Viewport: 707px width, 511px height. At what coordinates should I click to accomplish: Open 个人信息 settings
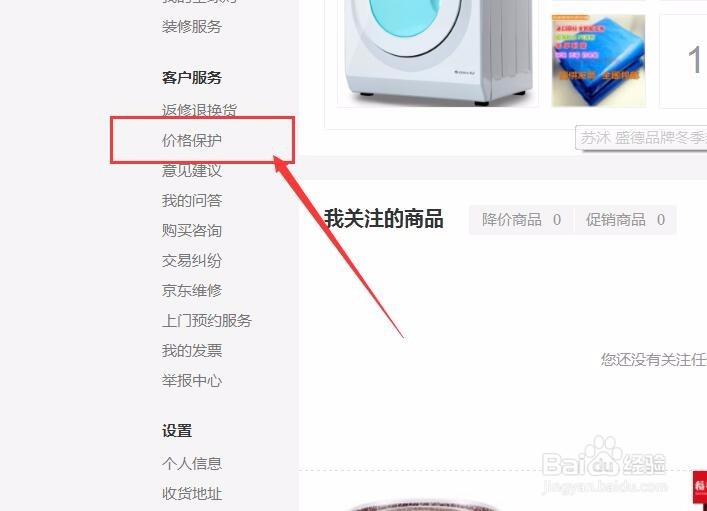tap(192, 463)
